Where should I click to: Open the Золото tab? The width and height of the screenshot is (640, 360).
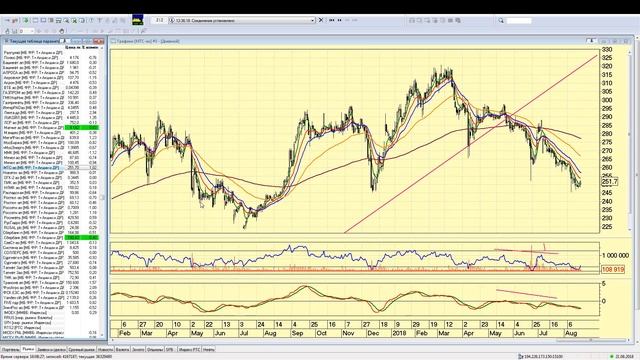138,349
